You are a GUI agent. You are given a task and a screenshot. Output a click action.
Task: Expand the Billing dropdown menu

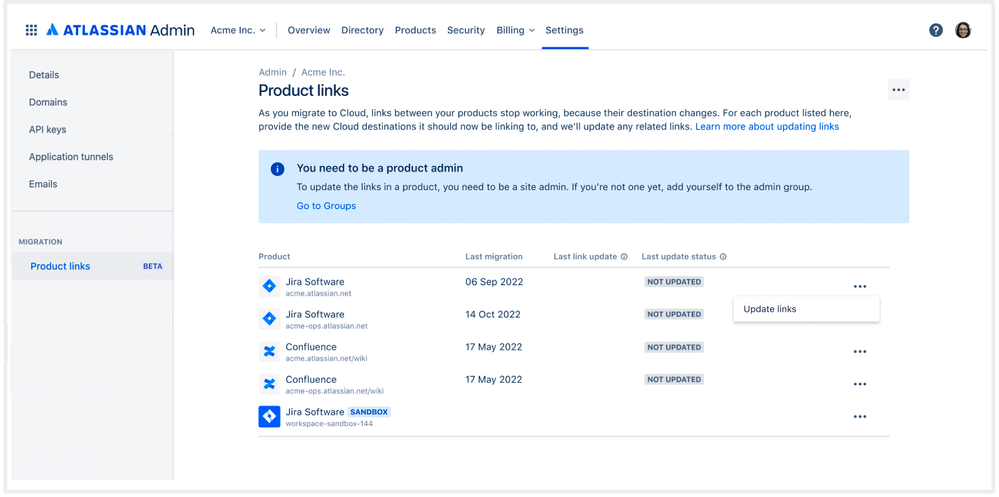pos(515,30)
